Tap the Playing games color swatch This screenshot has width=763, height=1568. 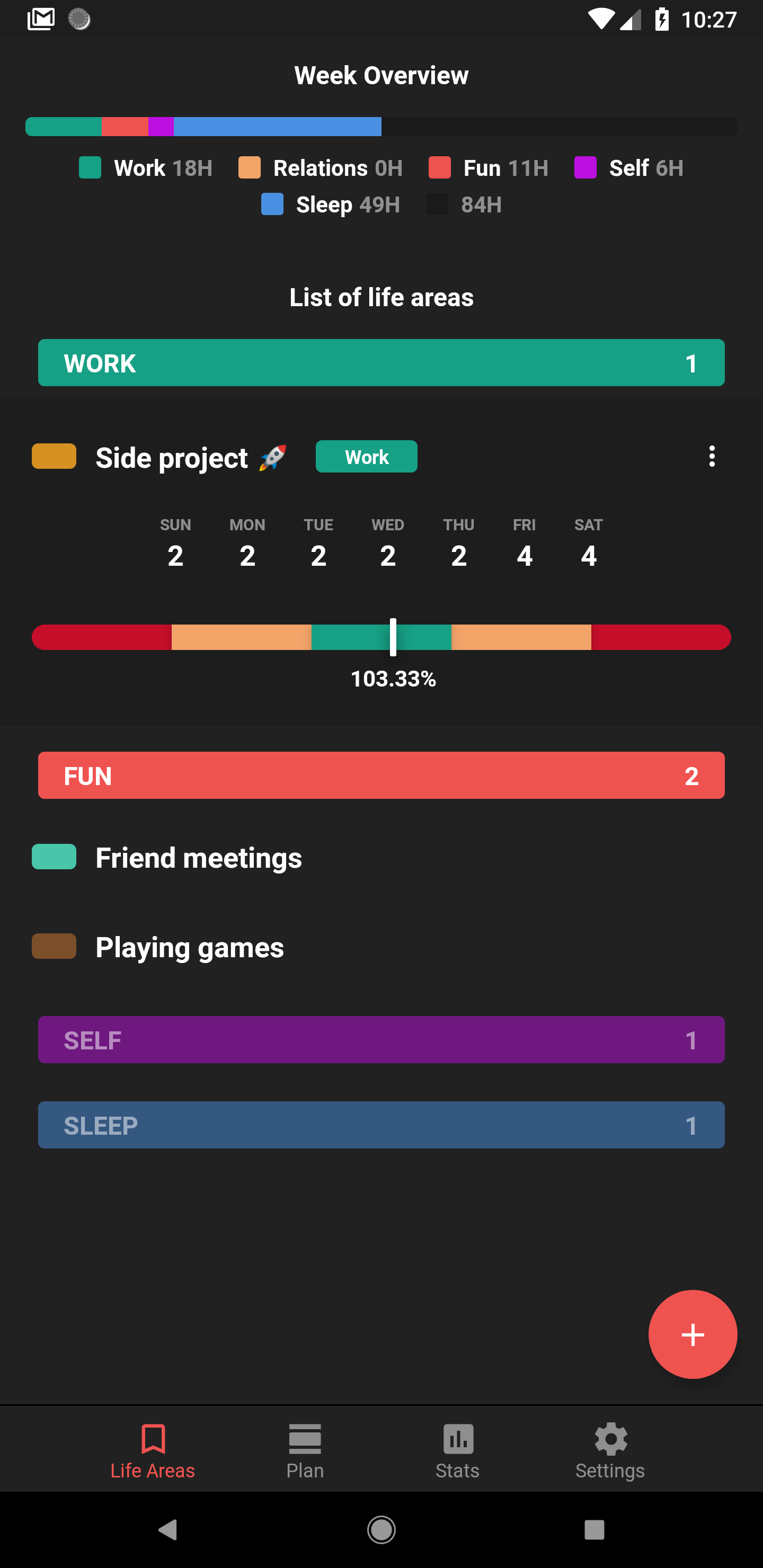[x=54, y=947]
